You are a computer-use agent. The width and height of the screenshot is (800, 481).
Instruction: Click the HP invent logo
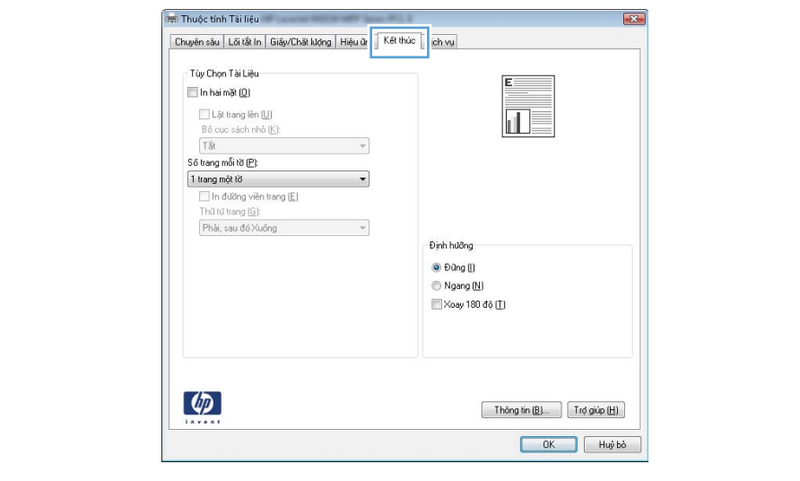pyautogui.click(x=203, y=407)
